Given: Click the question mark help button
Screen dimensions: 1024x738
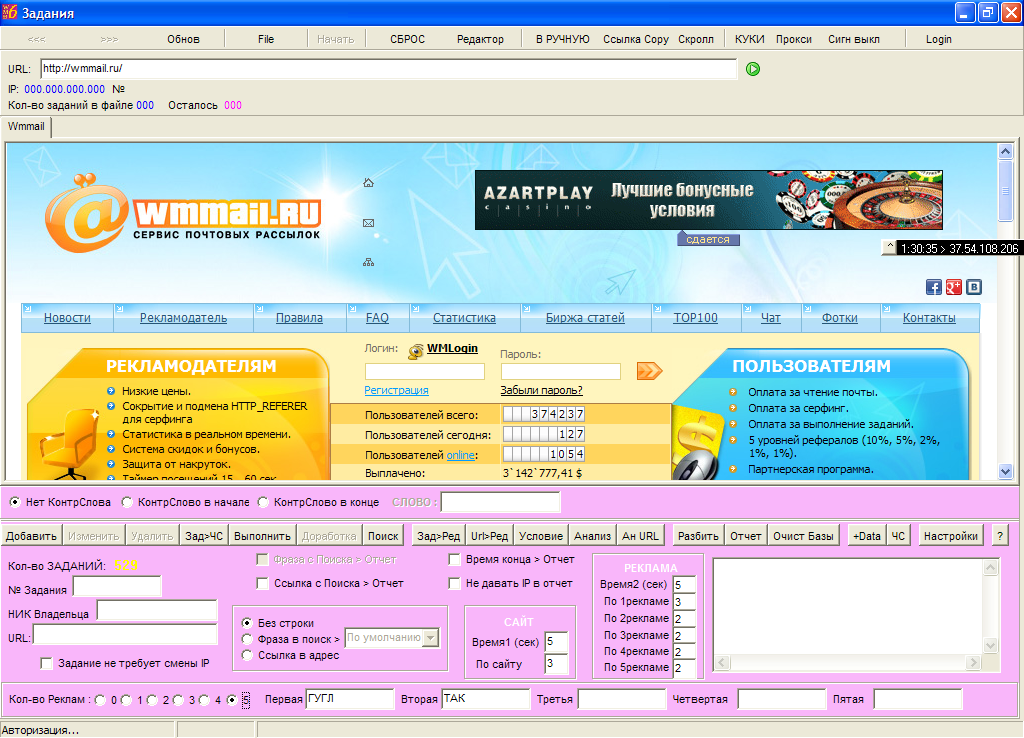Looking at the screenshot, I should tap(999, 536).
